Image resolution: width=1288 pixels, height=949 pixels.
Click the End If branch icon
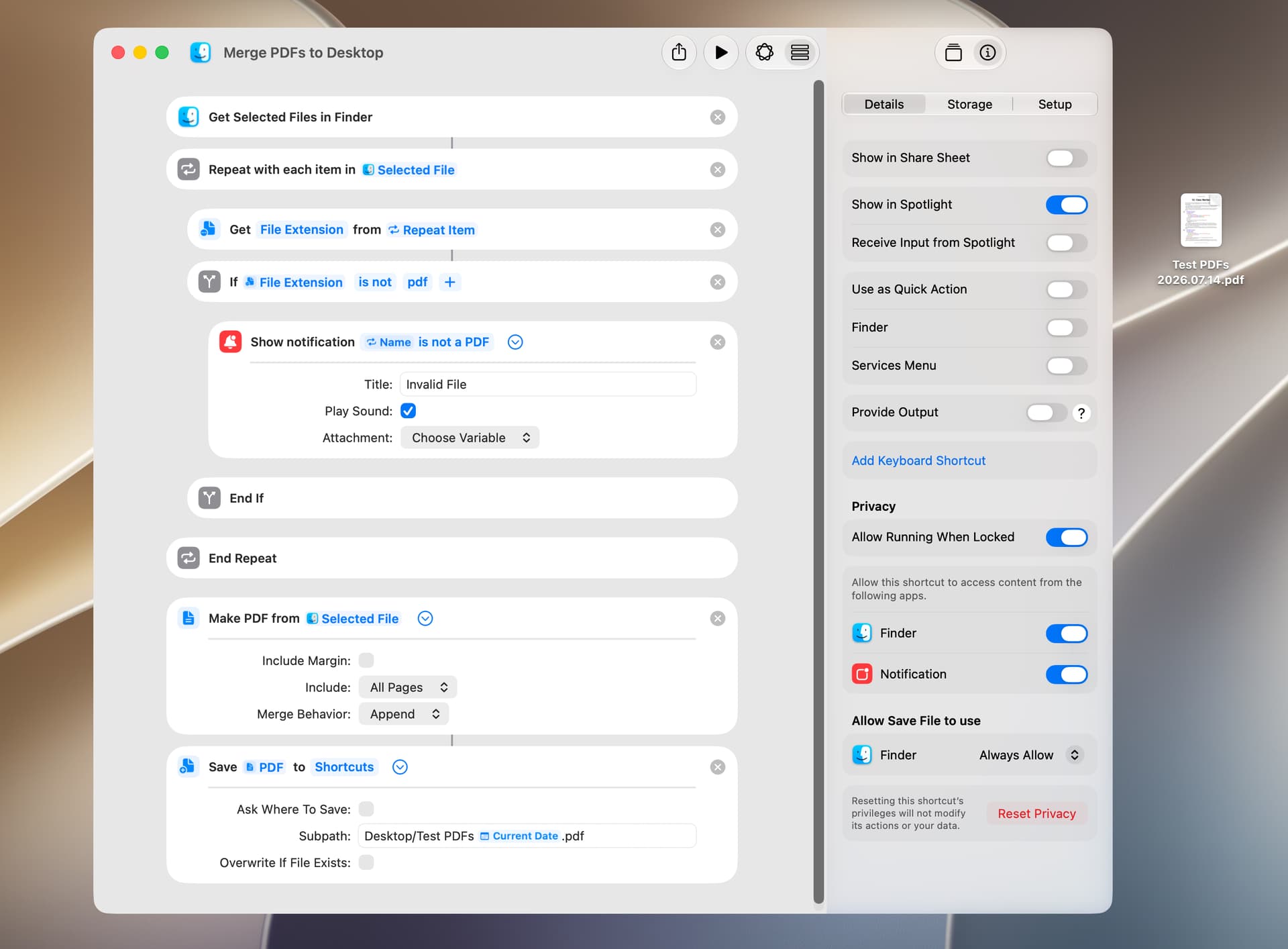pyautogui.click(x=209, y=498)
